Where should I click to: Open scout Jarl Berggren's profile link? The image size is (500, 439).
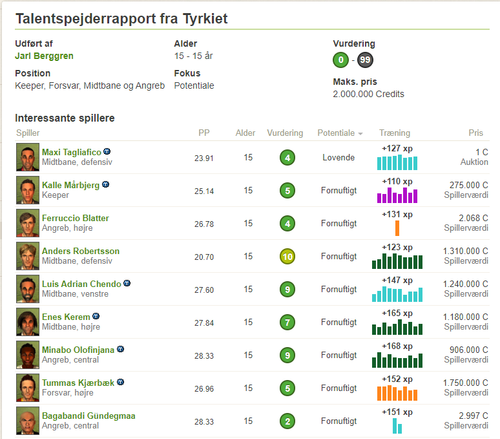pos(44,56)
